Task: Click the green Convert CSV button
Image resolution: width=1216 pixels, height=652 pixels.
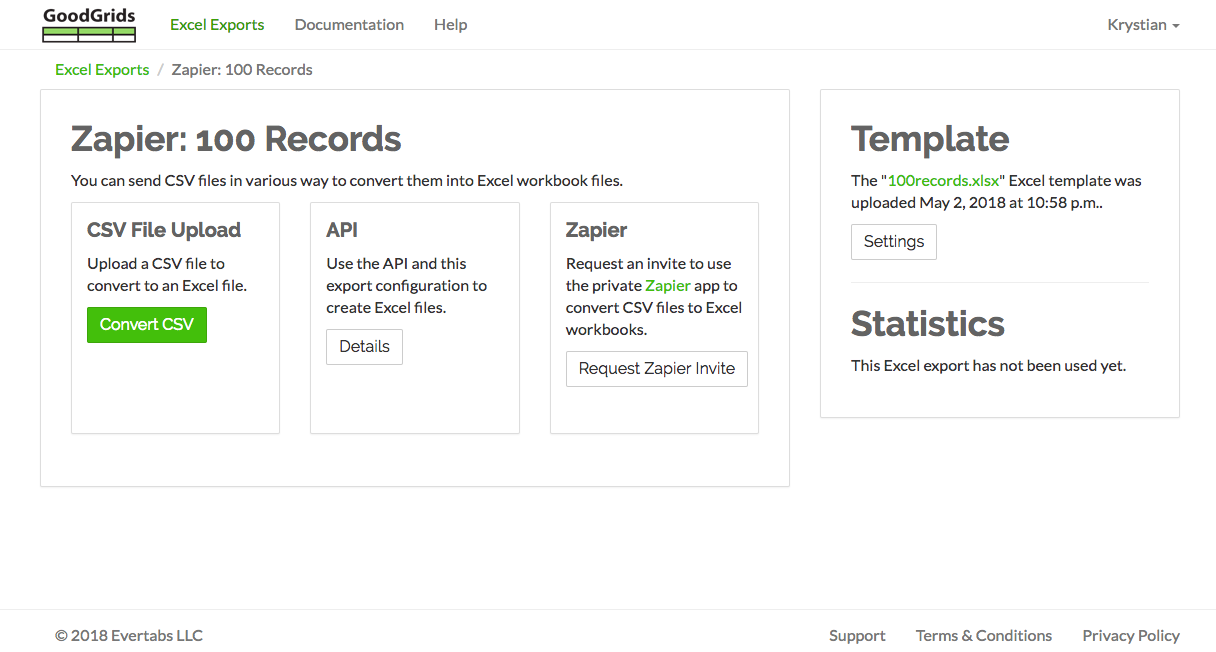Action: coord(147,325)
